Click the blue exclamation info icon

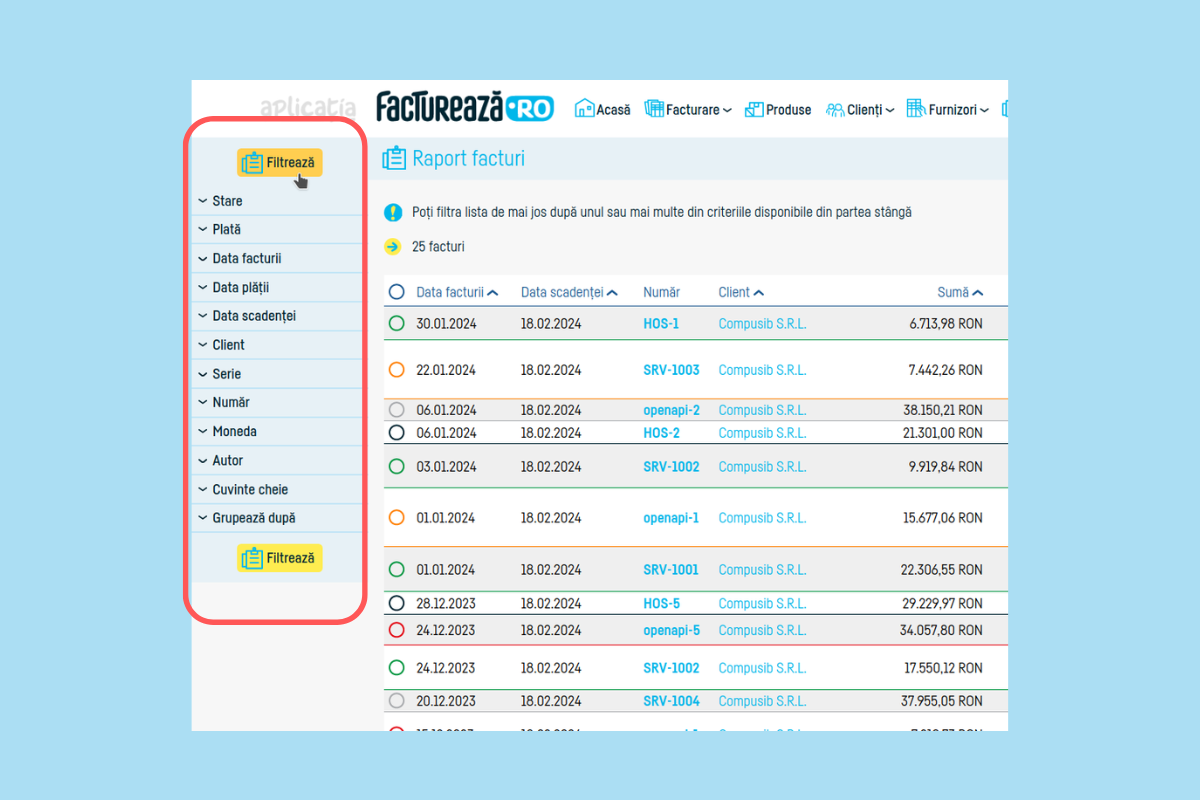(x=393, y=212)
